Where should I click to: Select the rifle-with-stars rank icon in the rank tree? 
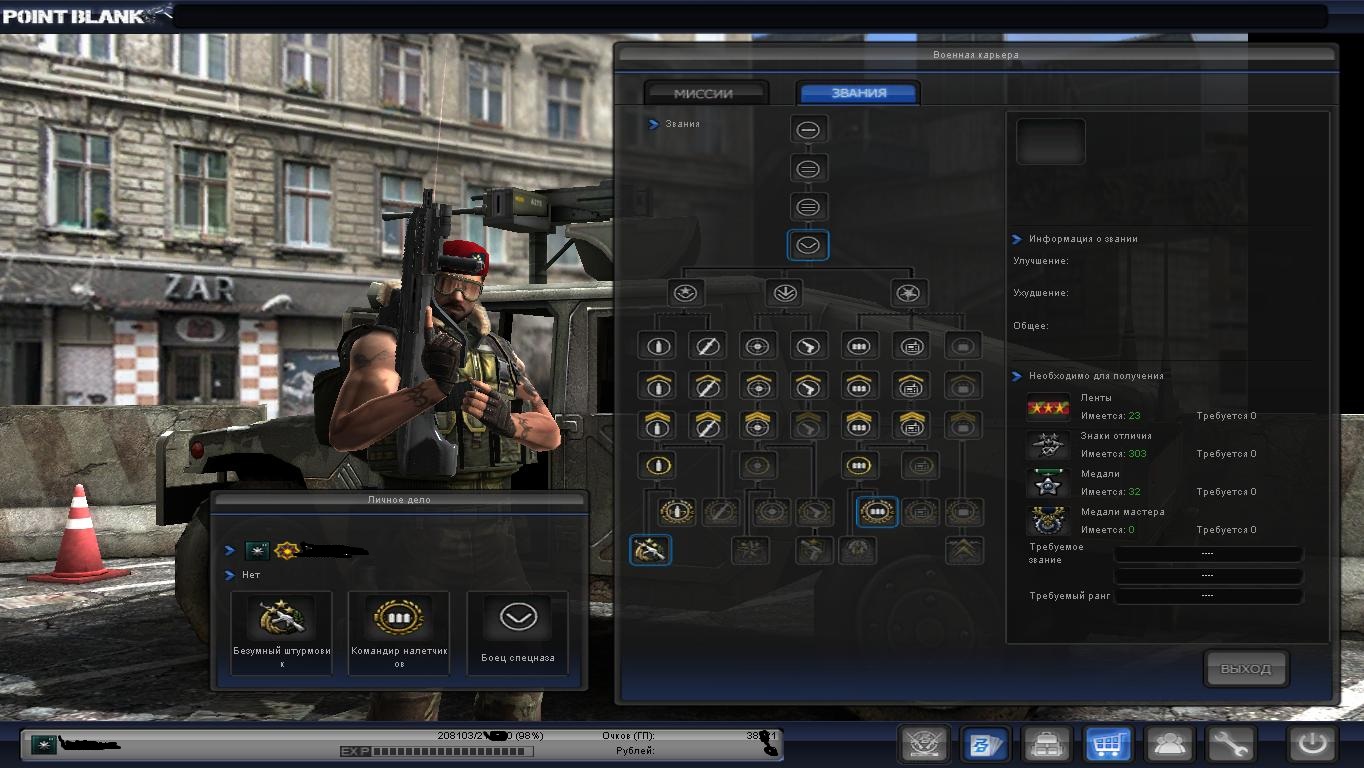650,550
